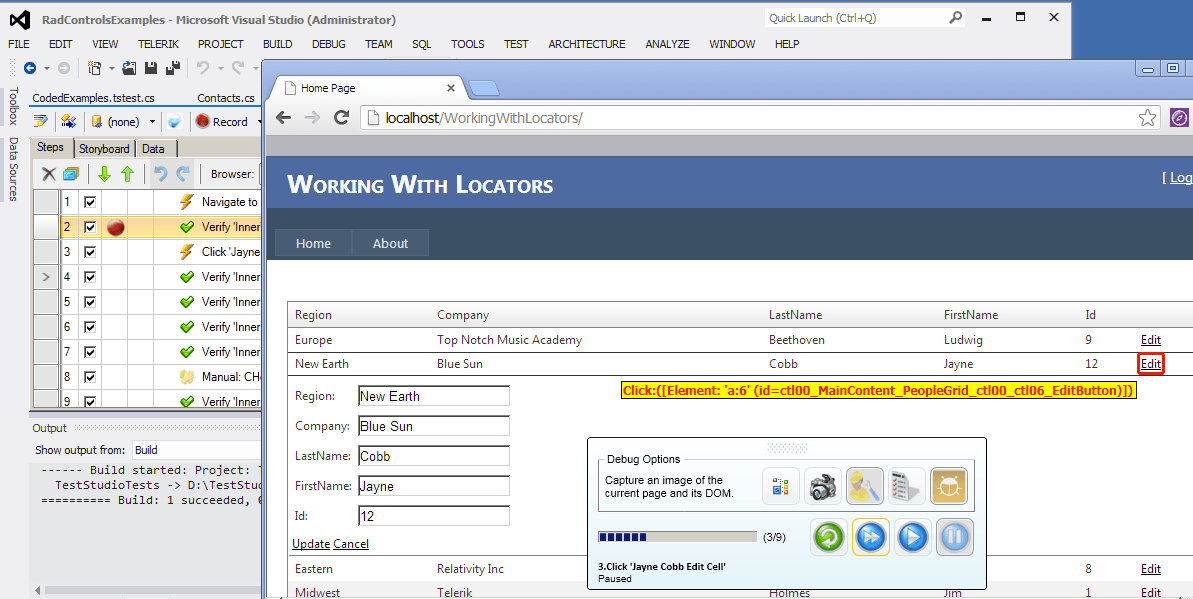Image resolution: width=1193 pixels, height=599 pixels.
Task: Move step down with the green down arrow
Action: click(104, 174)
